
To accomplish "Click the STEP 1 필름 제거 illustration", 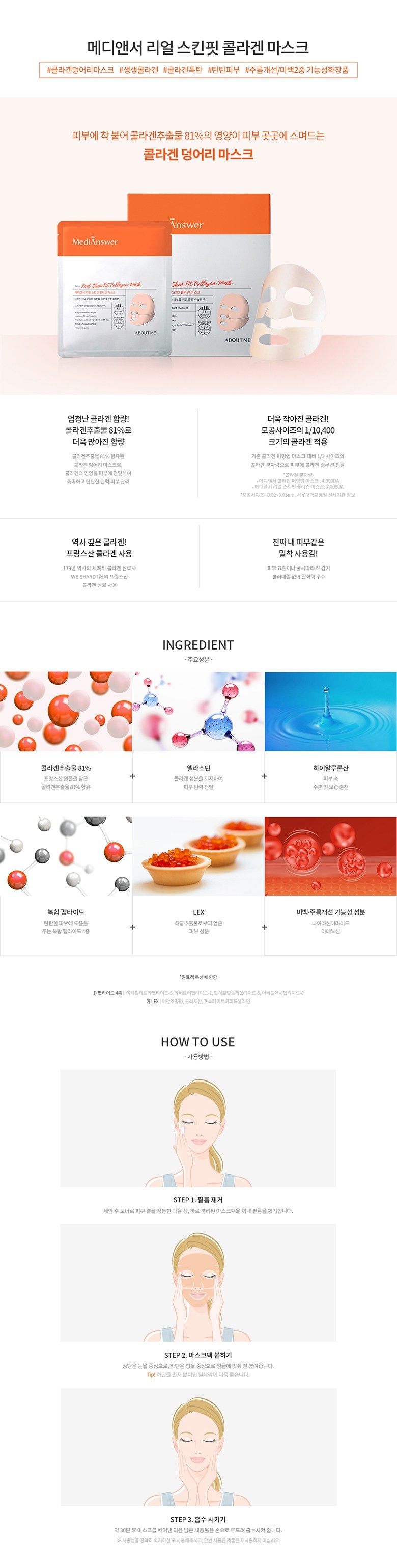I will tap(198, 1128).
